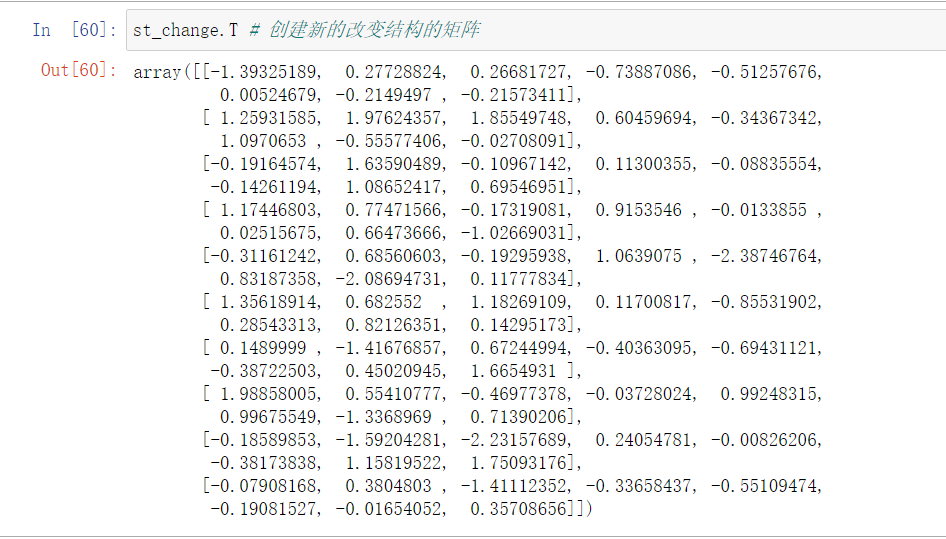This screenshot has height=539, width=946.
Task: Click value 0.82126351
Action: (393, 325)
